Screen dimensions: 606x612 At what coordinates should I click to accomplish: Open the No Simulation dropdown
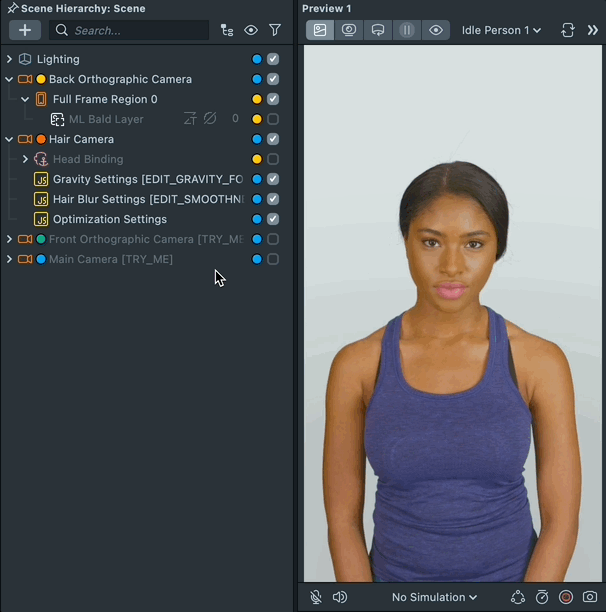434,597
